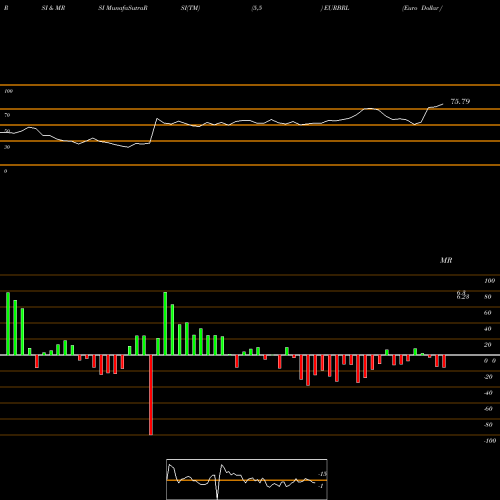Click the 'SI & MR' header text
500x500 pixels.
[53, 8]
